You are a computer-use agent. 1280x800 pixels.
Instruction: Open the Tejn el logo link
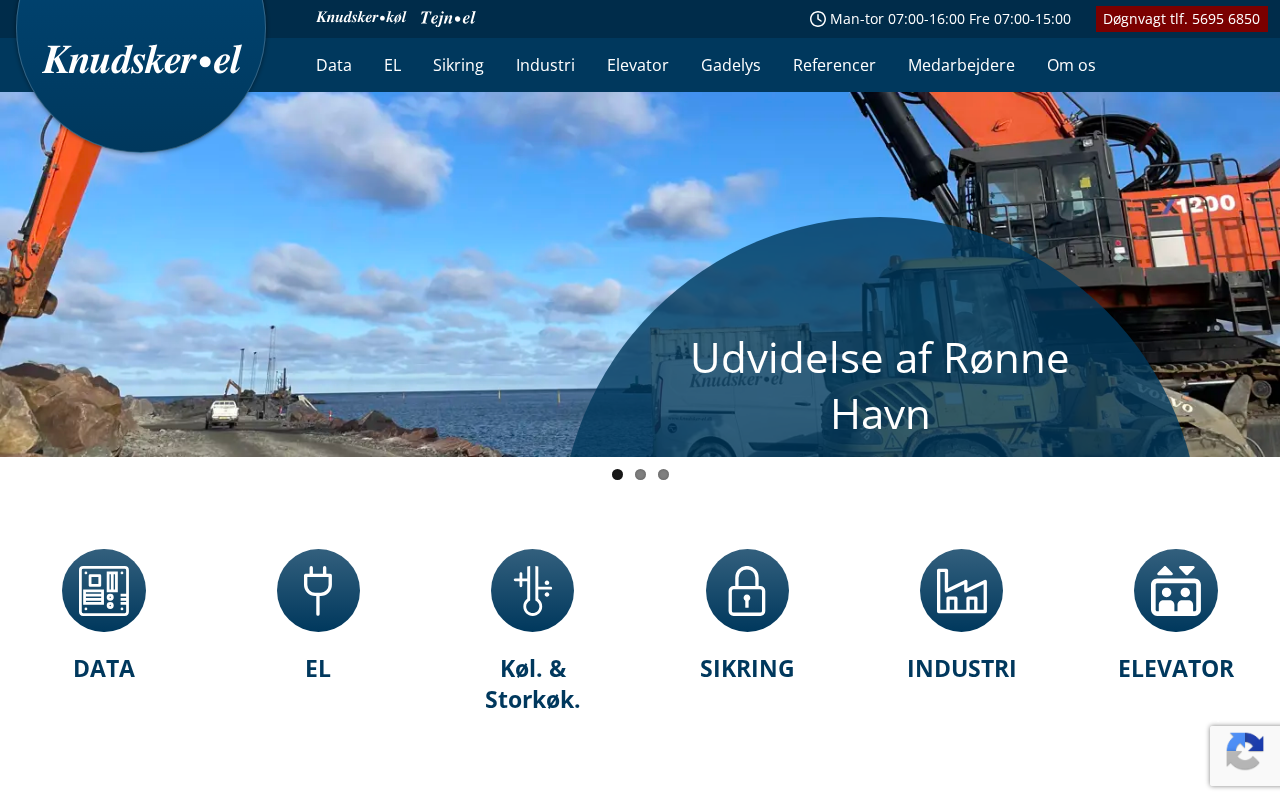(448, 18)
